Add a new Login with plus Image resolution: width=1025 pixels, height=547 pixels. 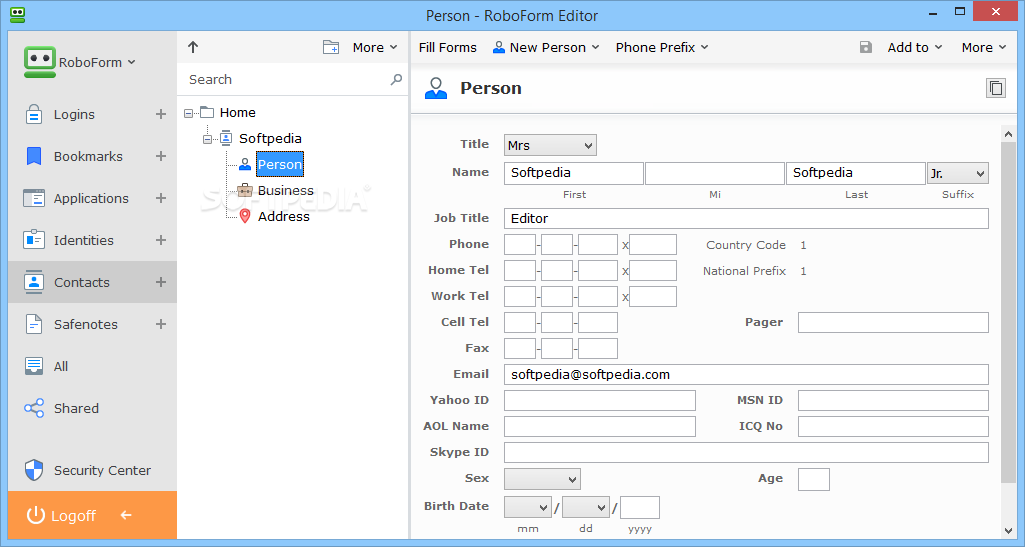[x=161, y=114]
